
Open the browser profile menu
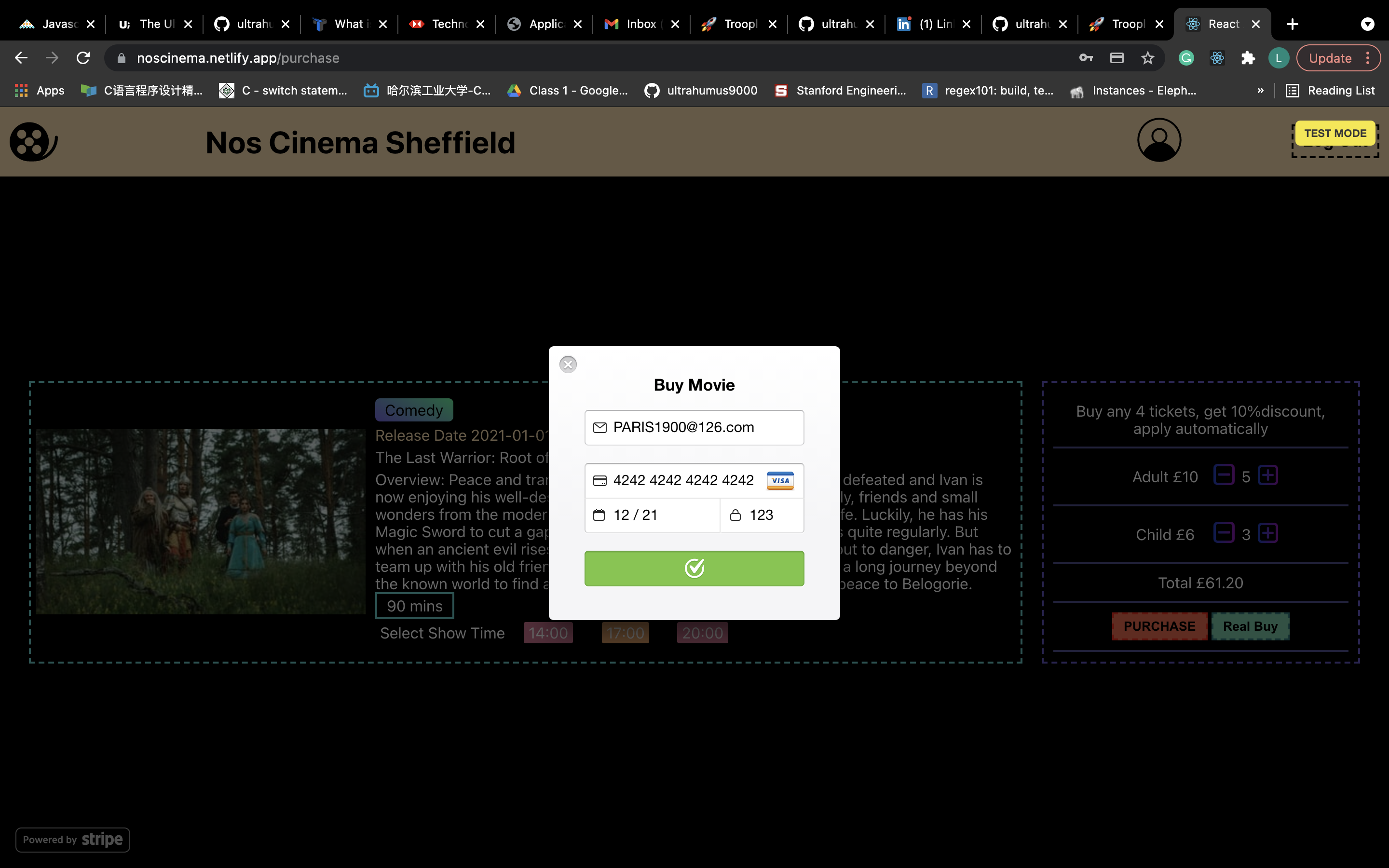tap(1279, 57)
